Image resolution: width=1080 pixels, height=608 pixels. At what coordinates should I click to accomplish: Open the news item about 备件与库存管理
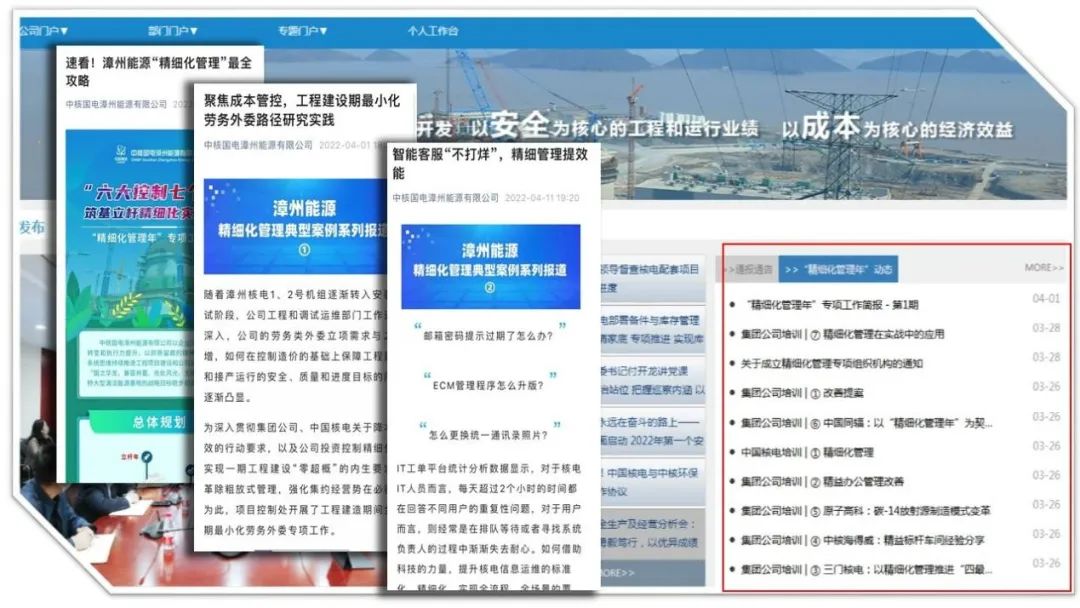coord(652,329)
